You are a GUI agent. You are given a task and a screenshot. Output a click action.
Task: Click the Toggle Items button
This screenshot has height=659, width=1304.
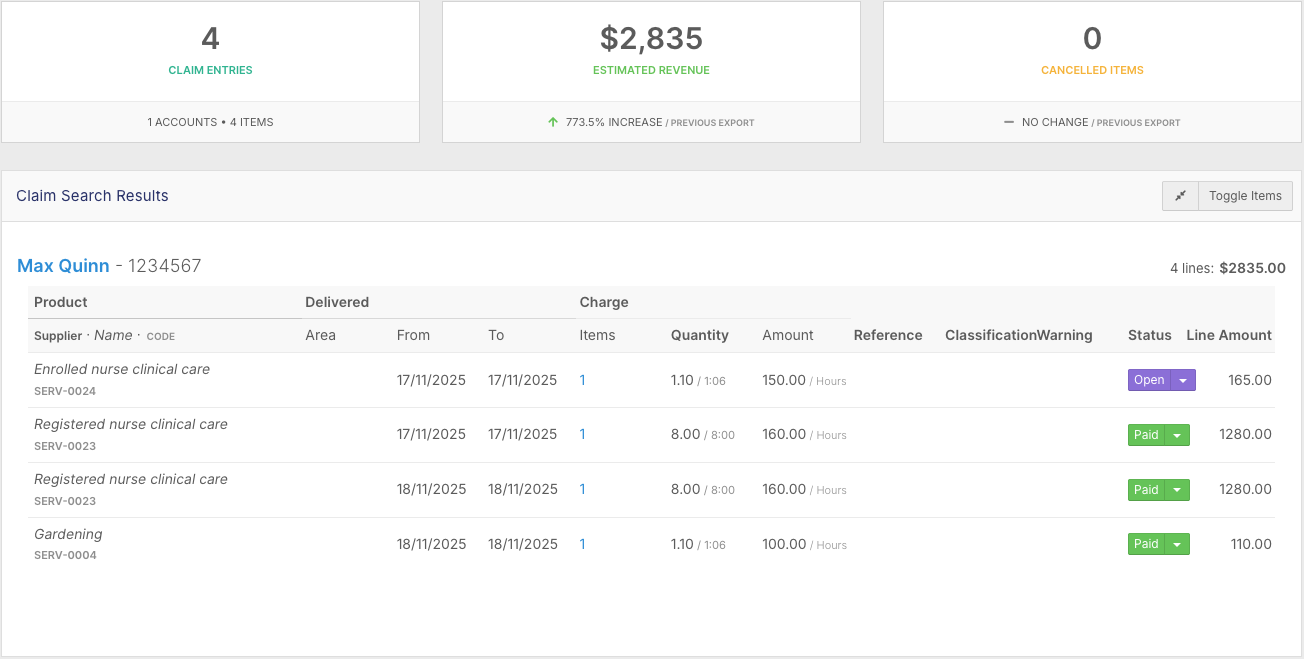[x=1245, y=196]
